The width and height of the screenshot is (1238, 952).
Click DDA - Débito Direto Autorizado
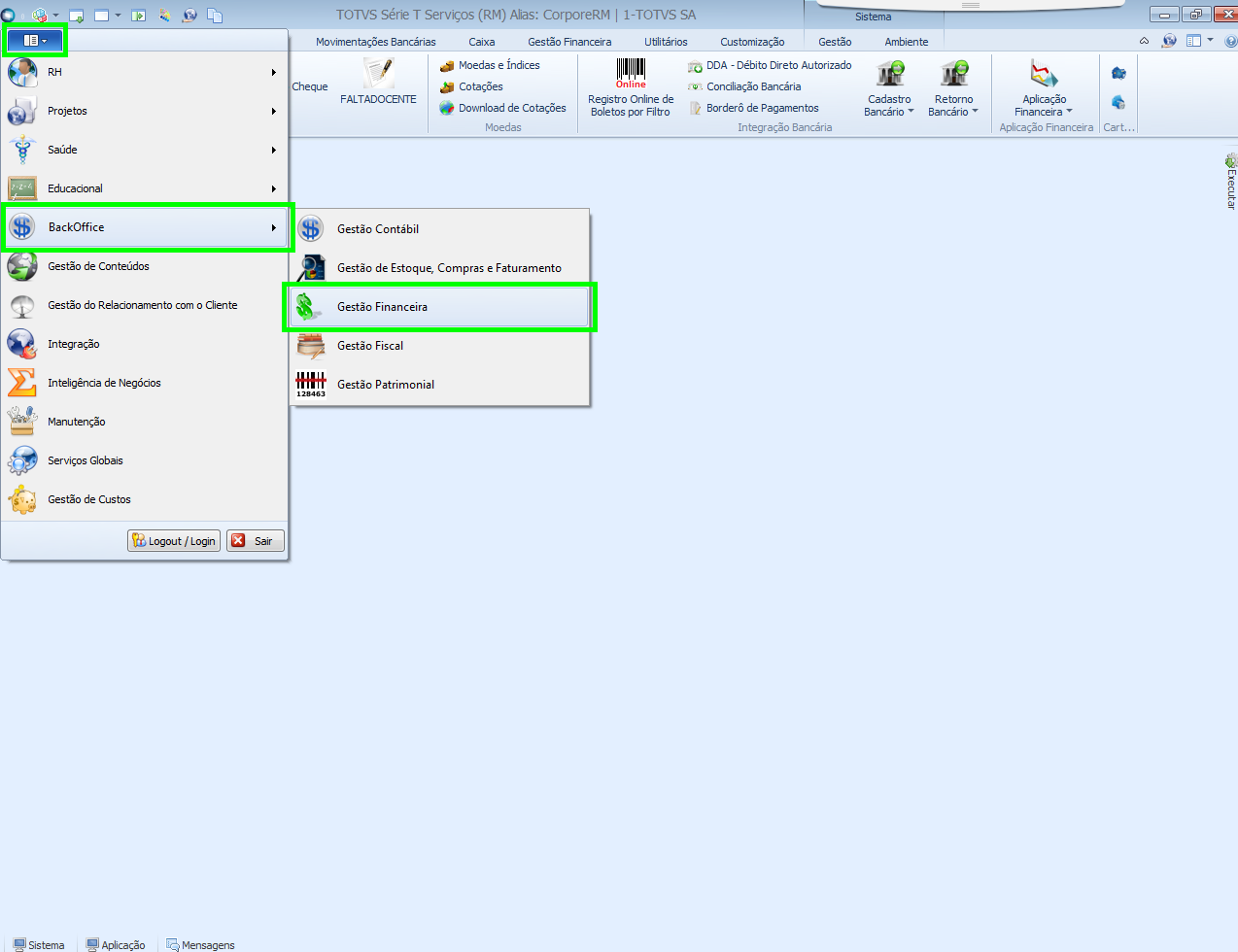pyautogui.click(x=770, y=65)
